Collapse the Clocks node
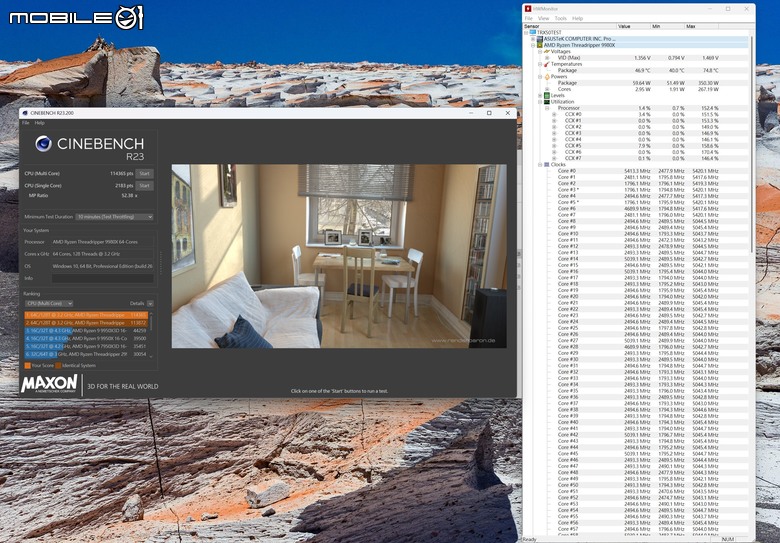Screen dimensions: 780x543 pyautogui.click(x=540, y=165)
